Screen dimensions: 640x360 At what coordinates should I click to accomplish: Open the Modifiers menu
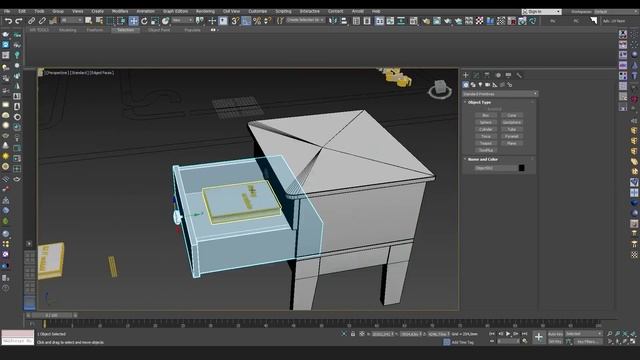[x=120, y=11]
